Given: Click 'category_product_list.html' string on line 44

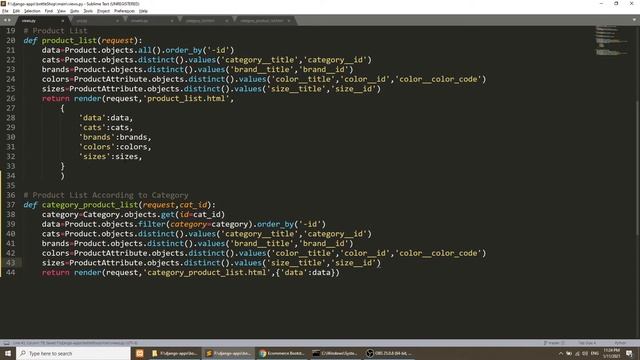Looking at the screenshot, I should tap(207, 272).
